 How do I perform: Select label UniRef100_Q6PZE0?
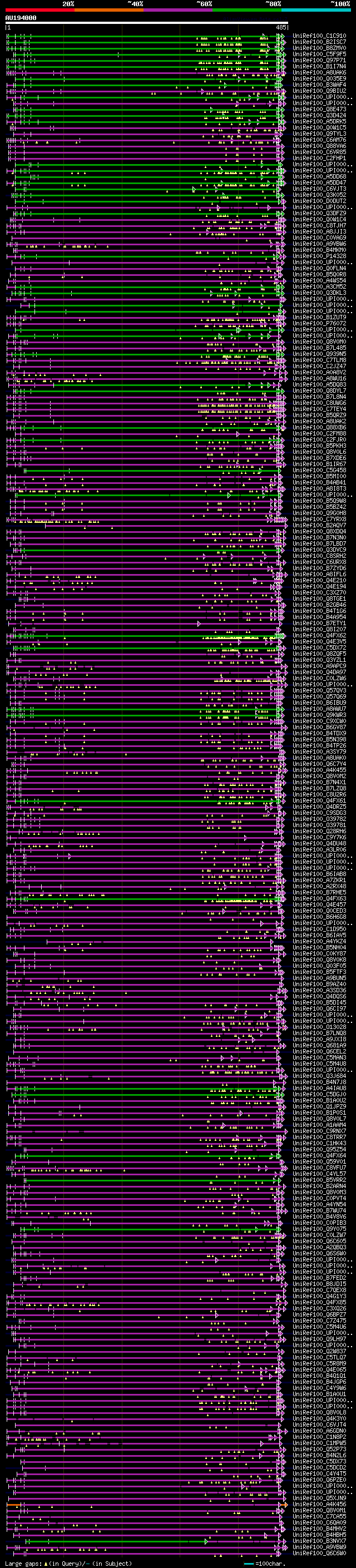[x=319, y=1480]
